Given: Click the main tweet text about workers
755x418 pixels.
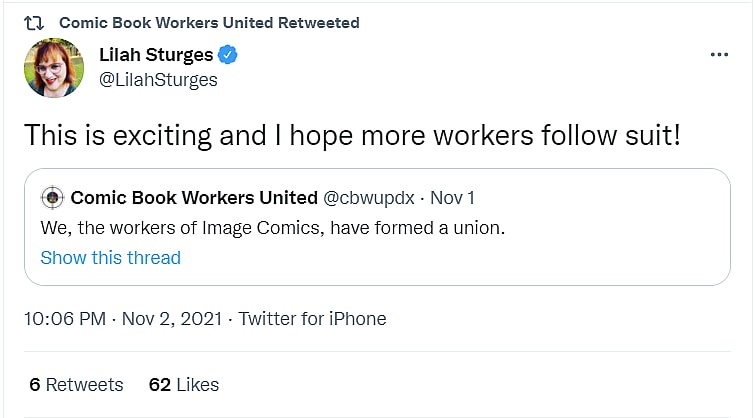Looking at the screenshot, I should (x=352, y=135).
